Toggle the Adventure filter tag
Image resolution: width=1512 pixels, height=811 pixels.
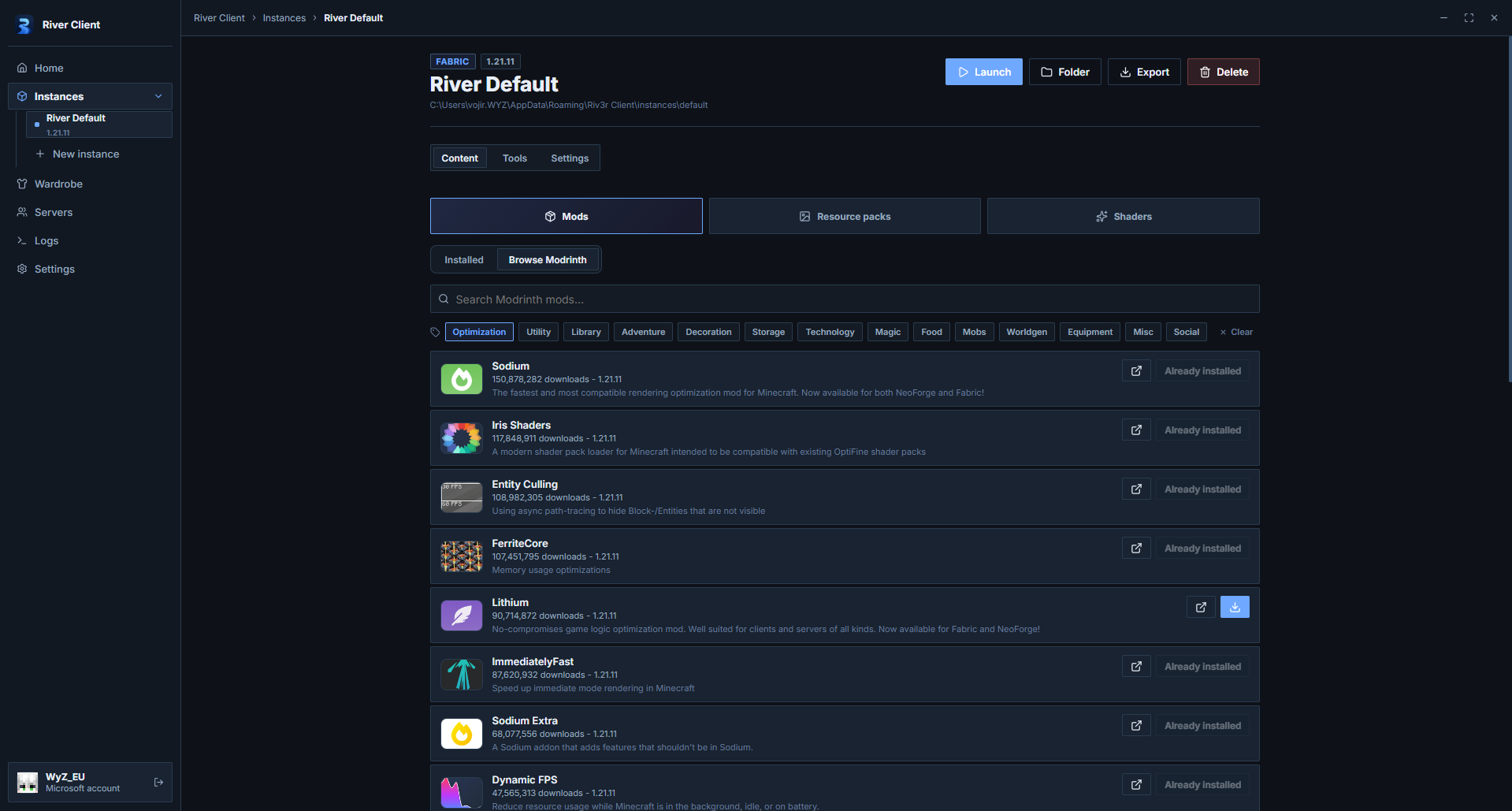(643, 332)
